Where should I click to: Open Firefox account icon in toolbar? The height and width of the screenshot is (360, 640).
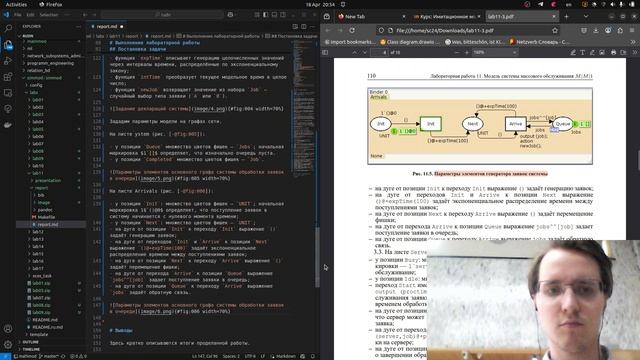tap(608, 30)
